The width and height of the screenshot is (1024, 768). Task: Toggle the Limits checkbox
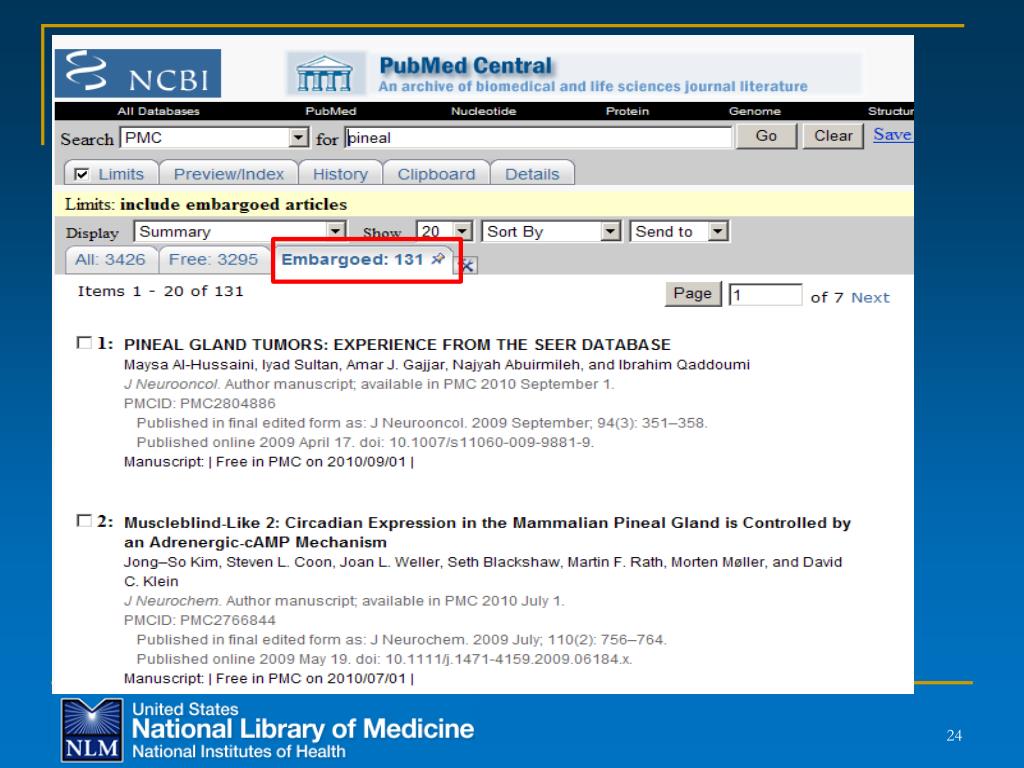[x=82, y=174]
